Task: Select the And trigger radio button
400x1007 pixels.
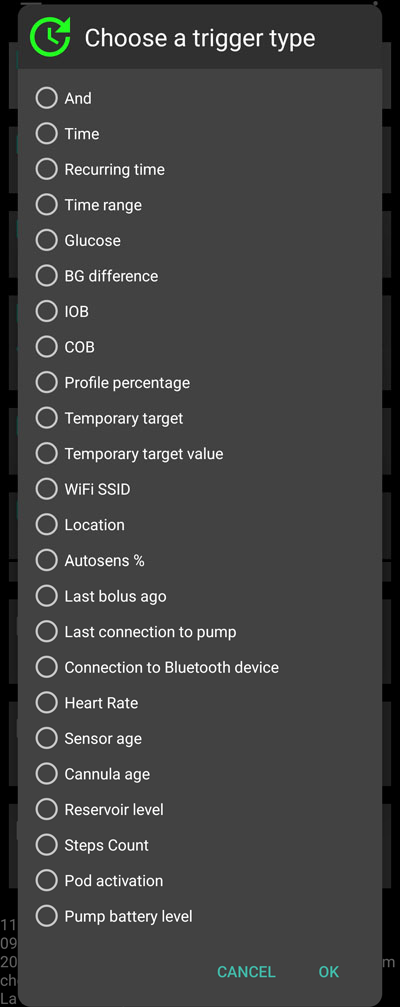Action: point(47,98)
